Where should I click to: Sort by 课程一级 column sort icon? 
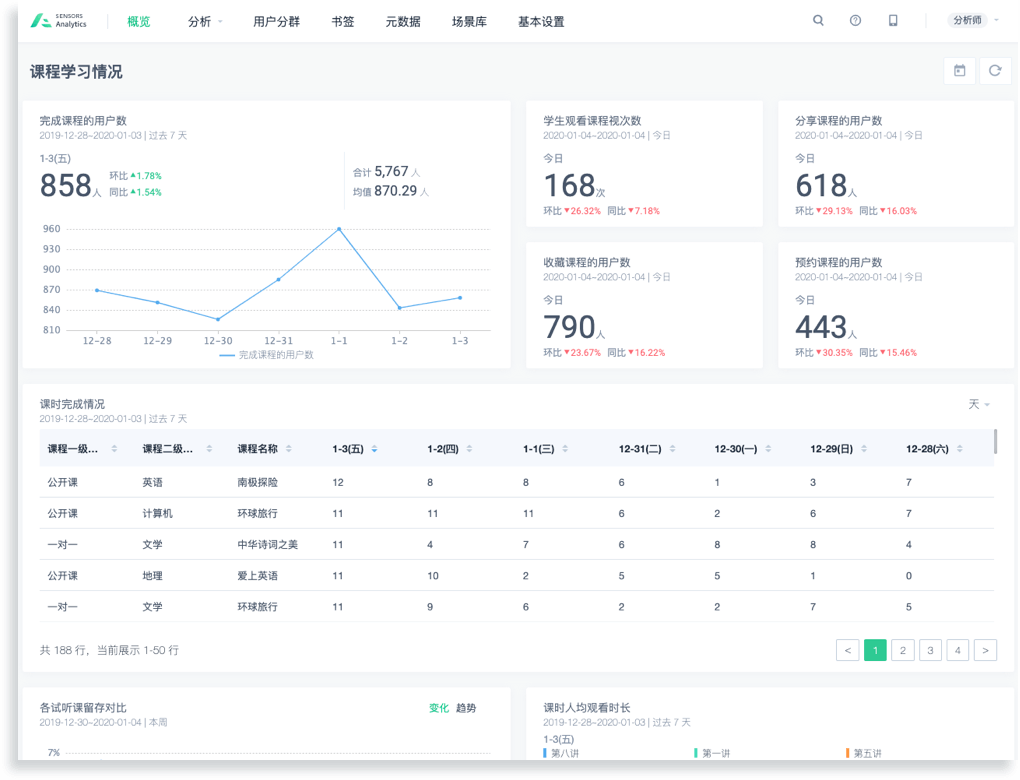point(114,449)
